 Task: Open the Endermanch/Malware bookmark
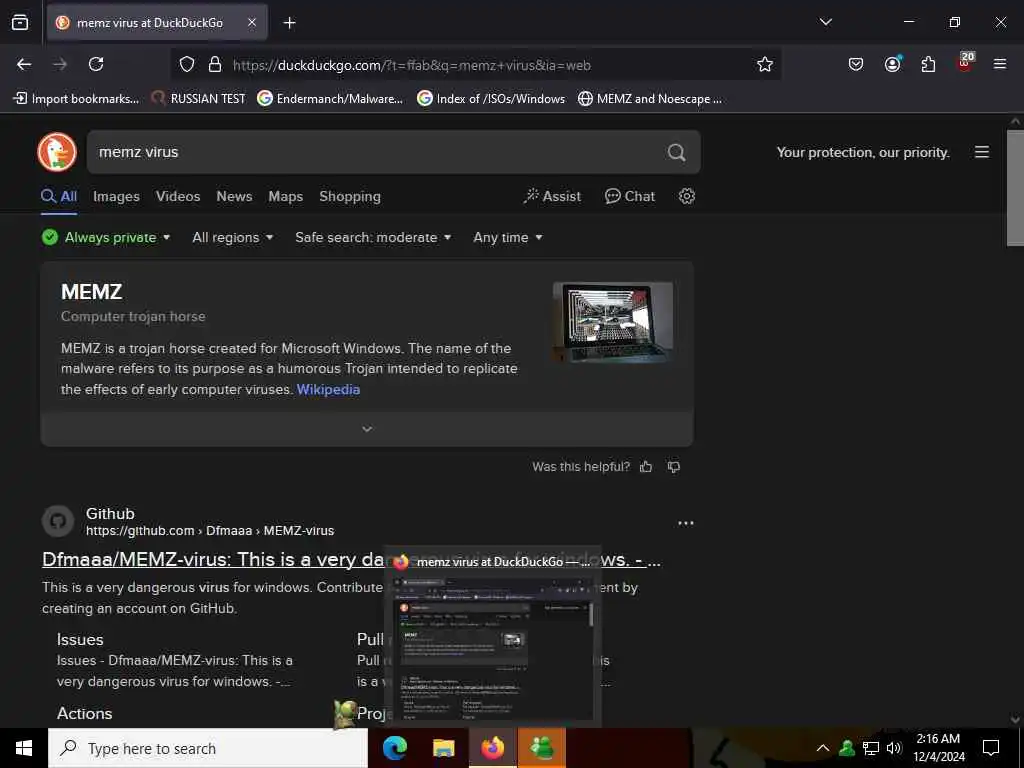coord(330,99)
